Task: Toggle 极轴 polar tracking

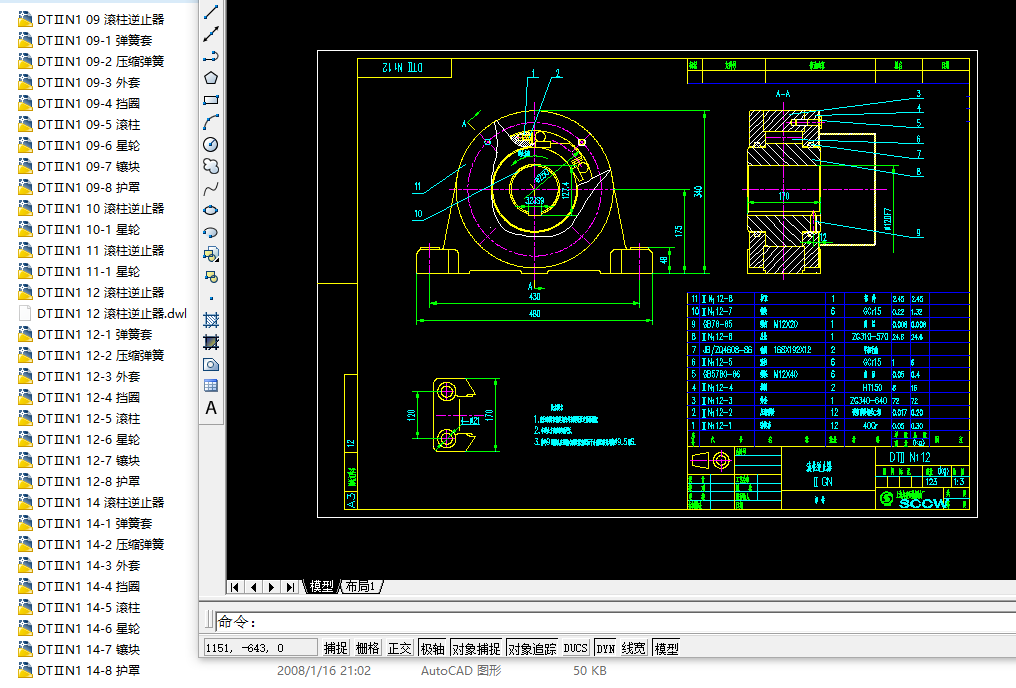Action: pyautogui.click(x=432, y=648)
